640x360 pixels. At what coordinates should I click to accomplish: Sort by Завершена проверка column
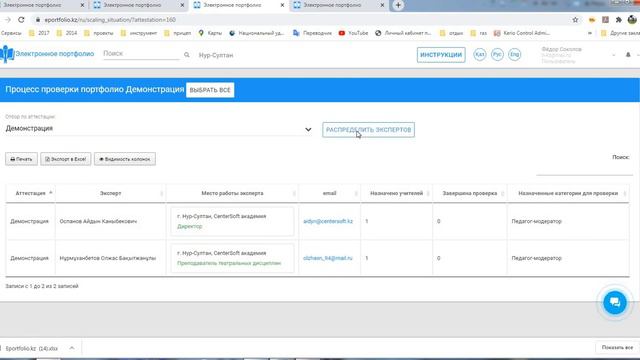tap(470, 193)
